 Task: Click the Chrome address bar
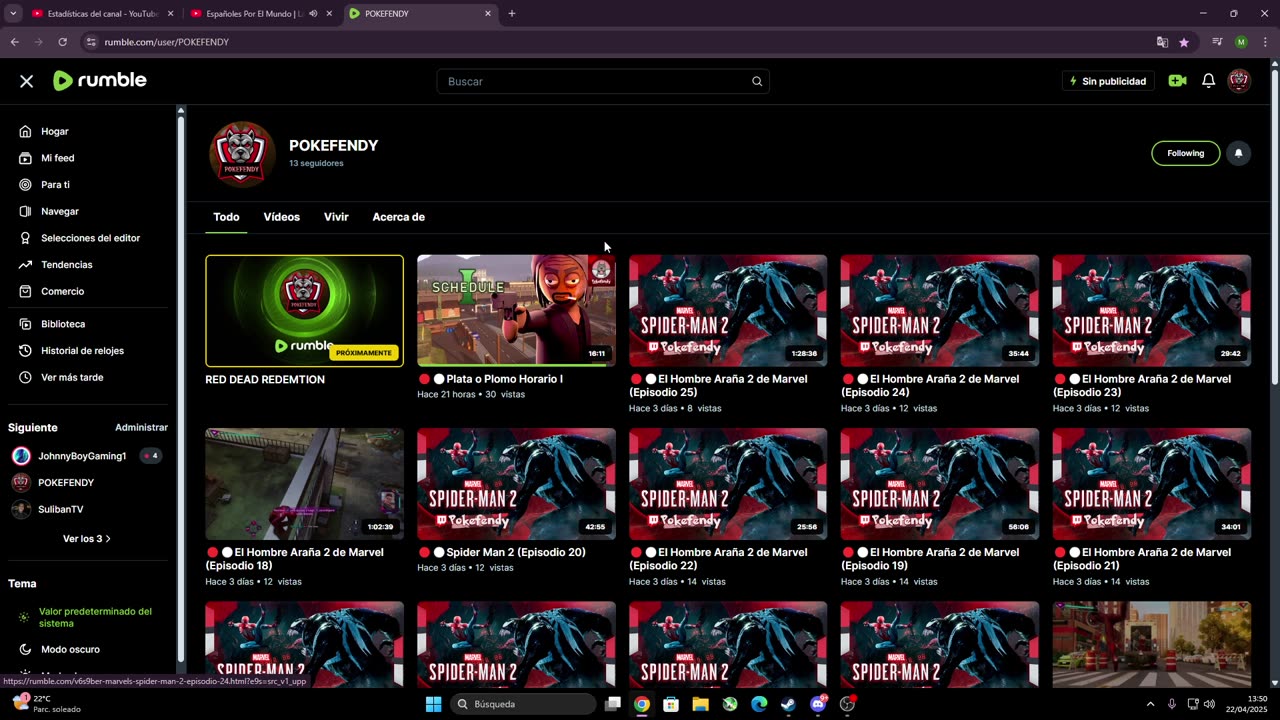(615, 42)
